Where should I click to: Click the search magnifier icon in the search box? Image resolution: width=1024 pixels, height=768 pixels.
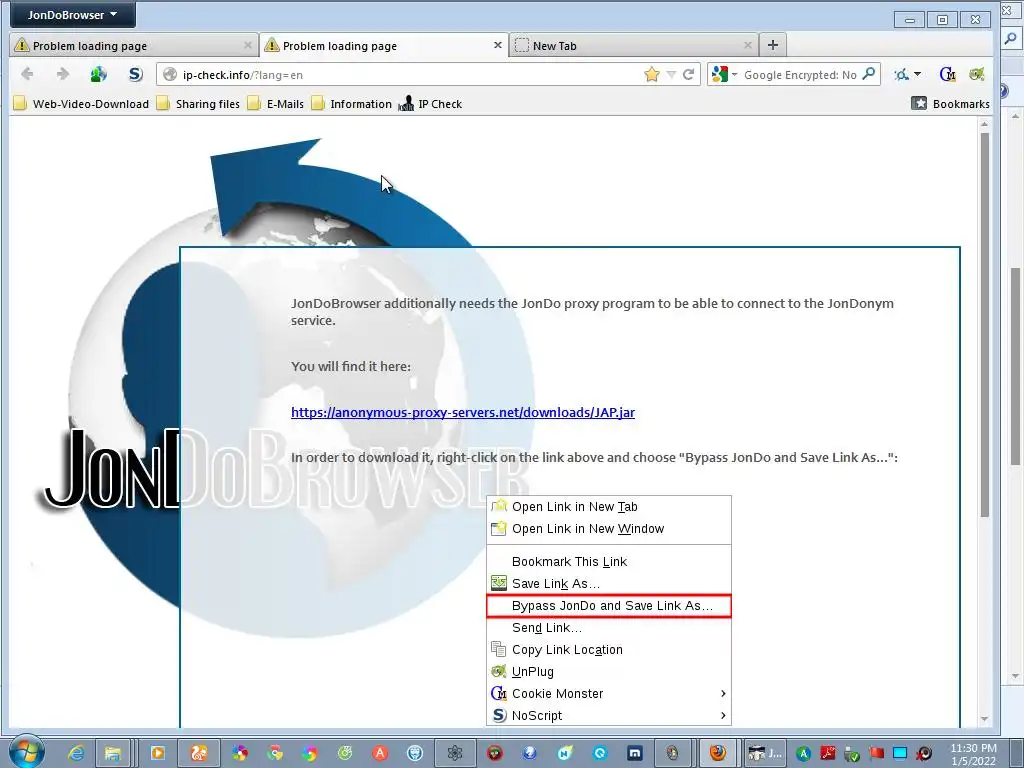pos(869,74)
